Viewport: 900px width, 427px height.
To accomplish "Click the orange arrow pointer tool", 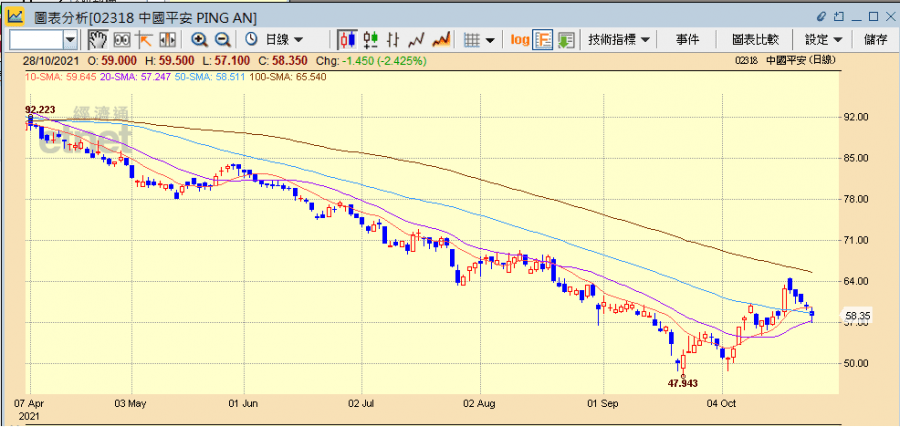I will click(x=144, y=39).
